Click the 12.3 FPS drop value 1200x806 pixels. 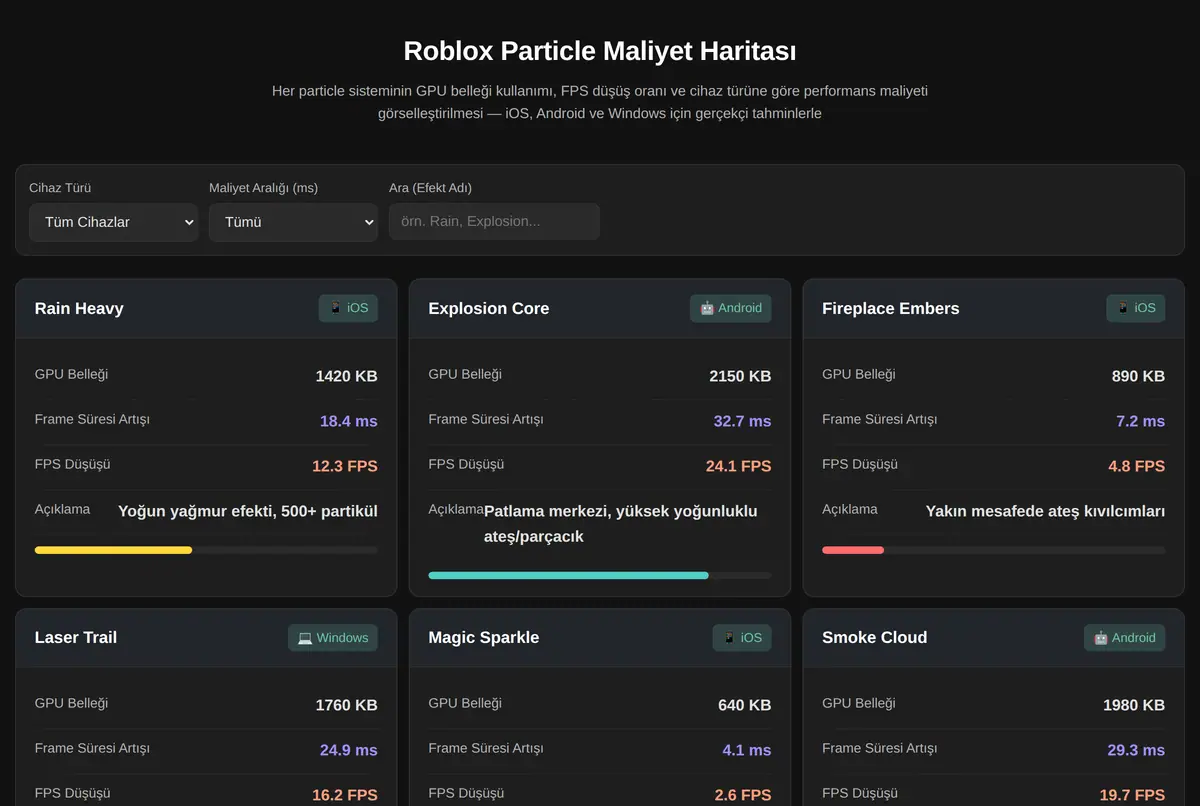(x=345, y=466)
